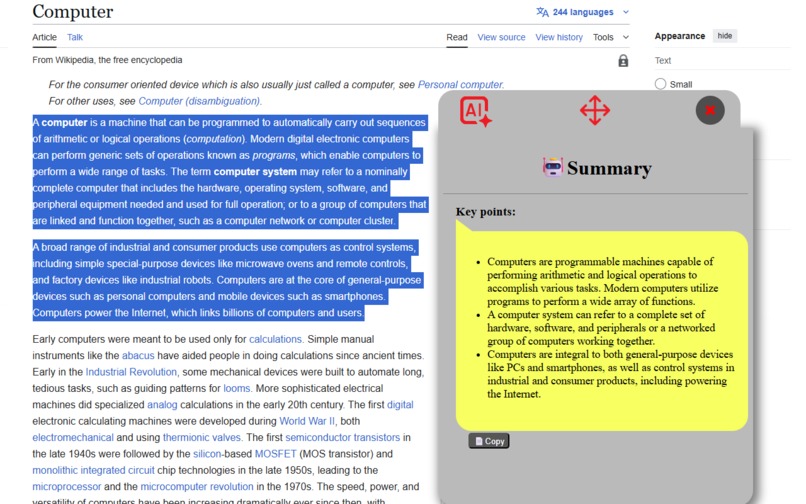
Task: Open the analog link
Action: coord(162,405)
